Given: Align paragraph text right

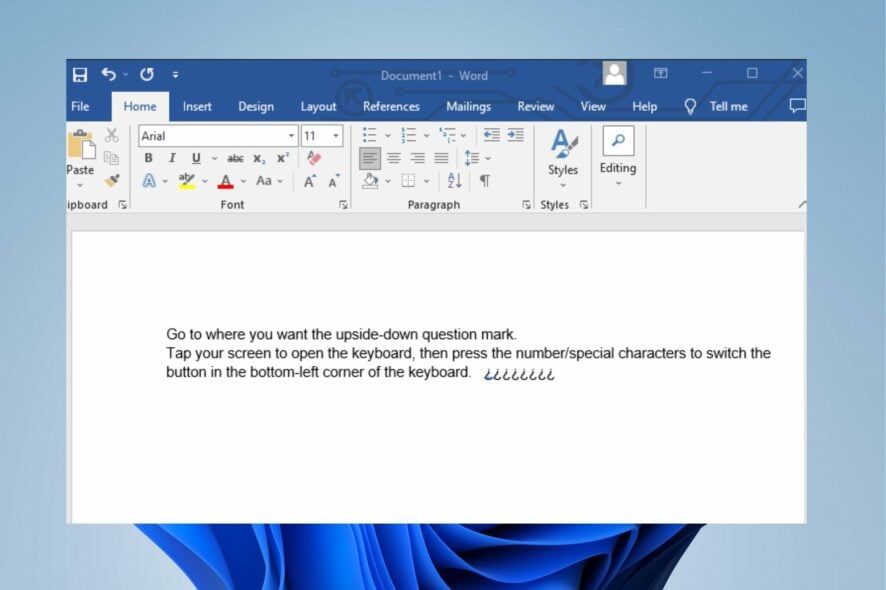Looking at the screenshot, I should pyautogui.click(x=418, y=158).
